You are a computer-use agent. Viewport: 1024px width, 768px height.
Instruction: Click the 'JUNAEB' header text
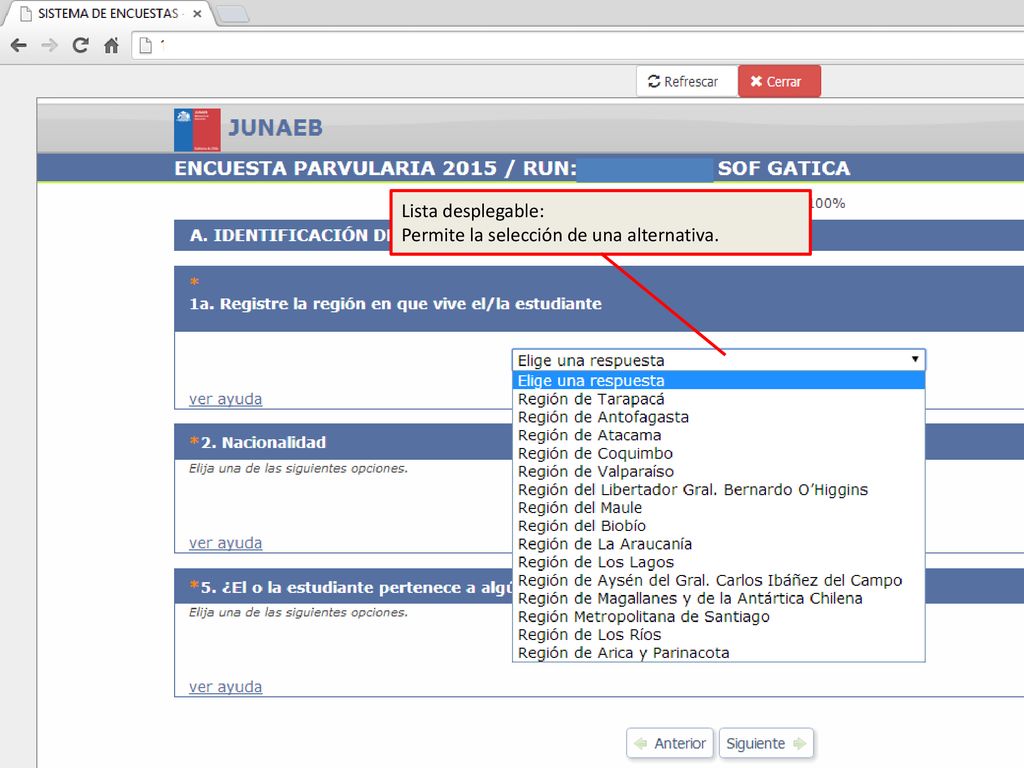(275, 128)
